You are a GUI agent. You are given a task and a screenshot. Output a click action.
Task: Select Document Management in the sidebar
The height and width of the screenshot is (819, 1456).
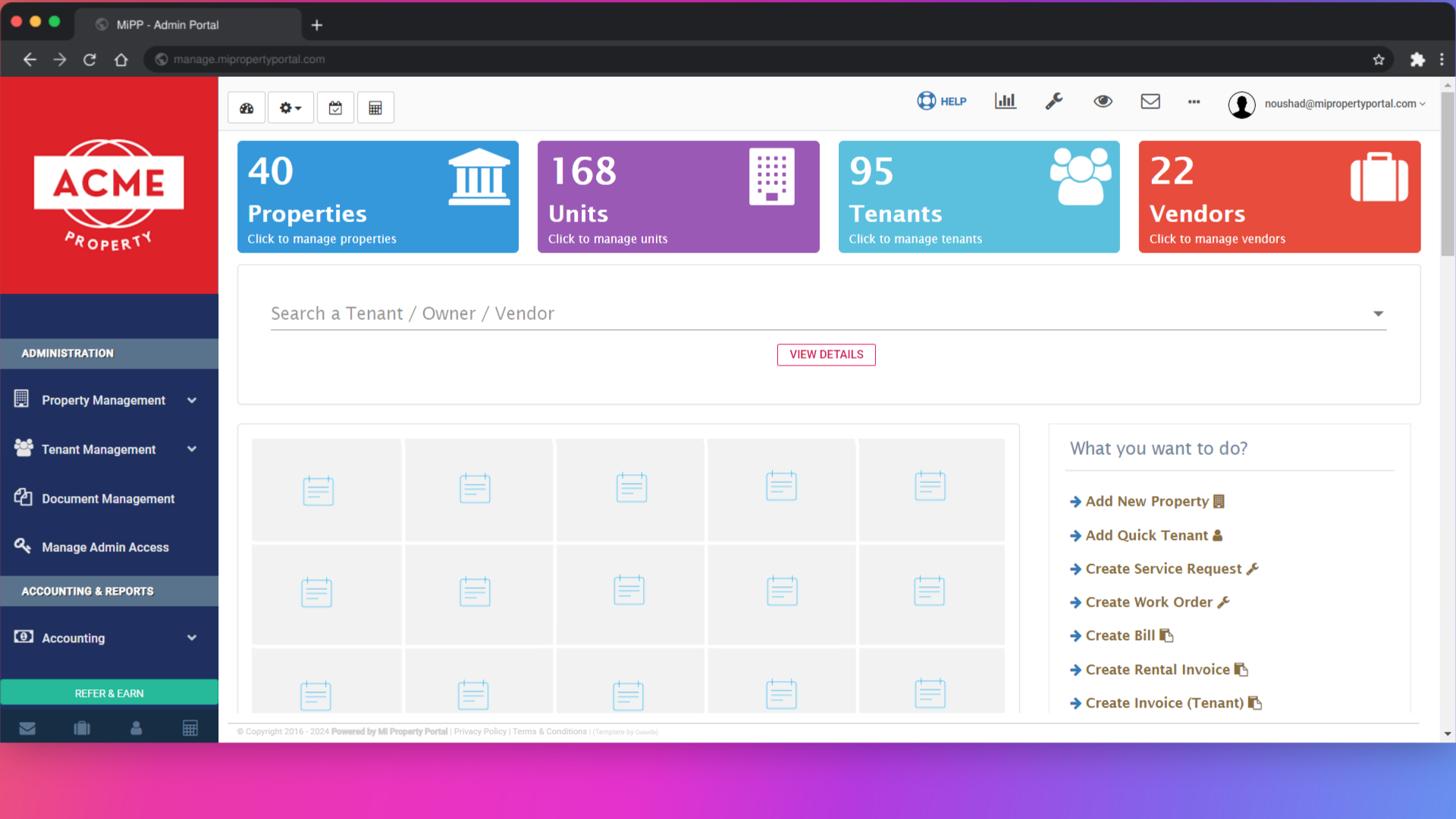pyautogui.click(x=108, y=498)
